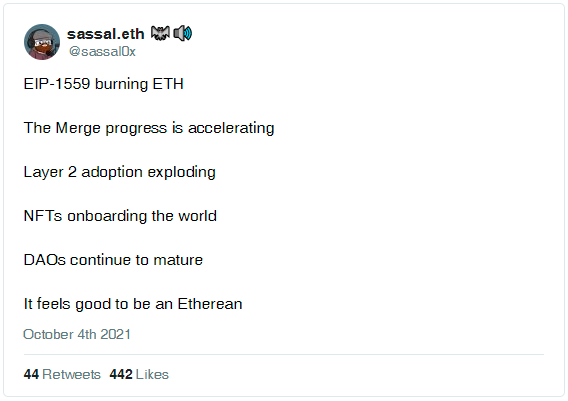Click the word Etherean in the tweet
Image resolution: width=568 pixels, height=401 pixels.
(210, 304)
